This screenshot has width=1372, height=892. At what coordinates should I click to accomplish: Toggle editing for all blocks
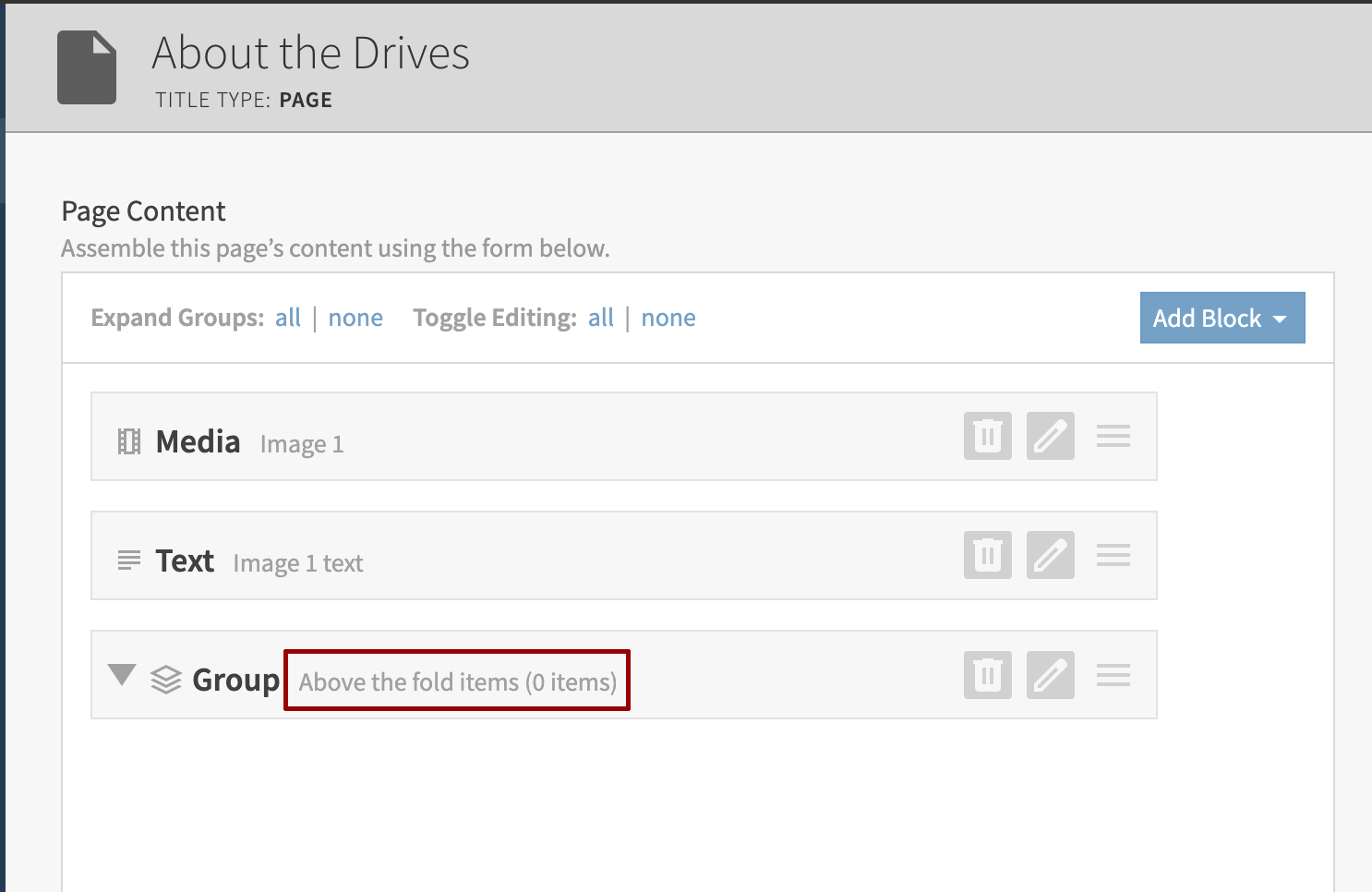601,318
